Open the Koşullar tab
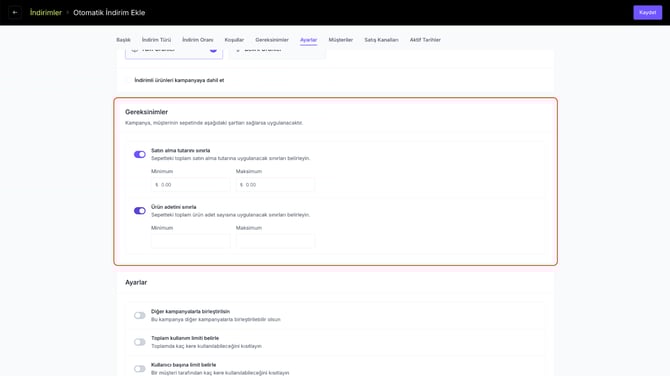This screenshot has width=670, height=376. point(234,40)
